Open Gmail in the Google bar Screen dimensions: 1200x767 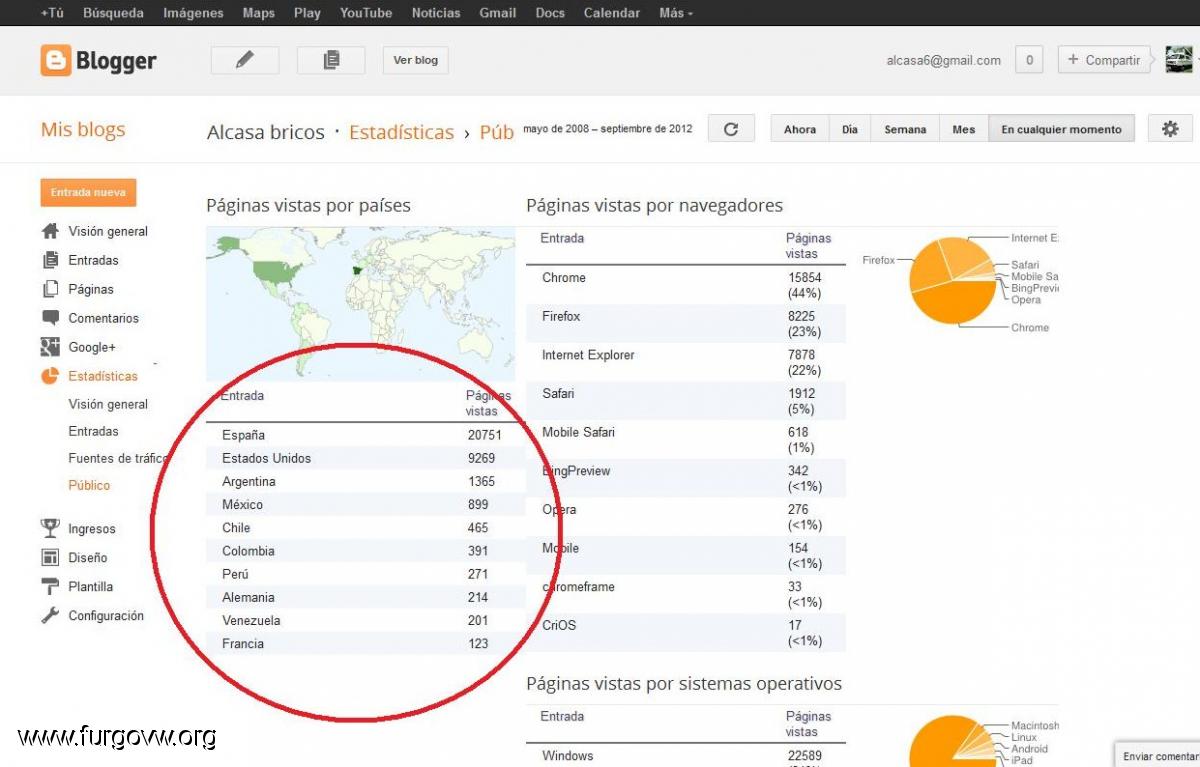click(x=497, y=13)
